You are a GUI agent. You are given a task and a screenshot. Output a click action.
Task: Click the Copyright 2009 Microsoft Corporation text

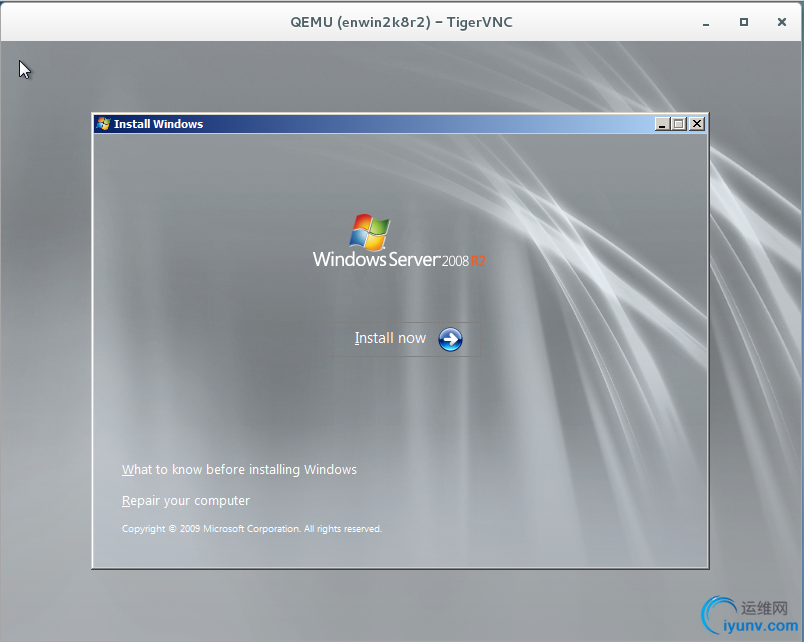(x=252, y=529)
